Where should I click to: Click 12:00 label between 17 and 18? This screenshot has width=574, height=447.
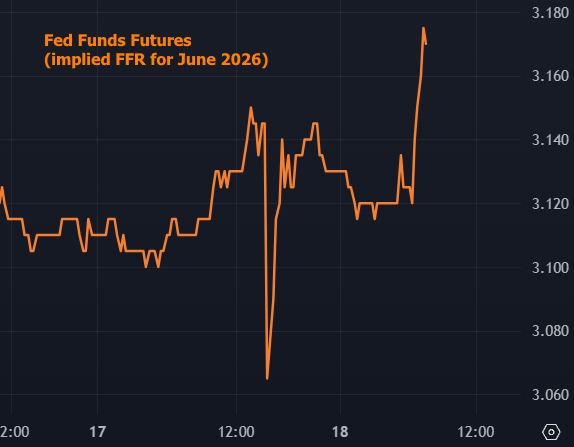pos(236,432)
